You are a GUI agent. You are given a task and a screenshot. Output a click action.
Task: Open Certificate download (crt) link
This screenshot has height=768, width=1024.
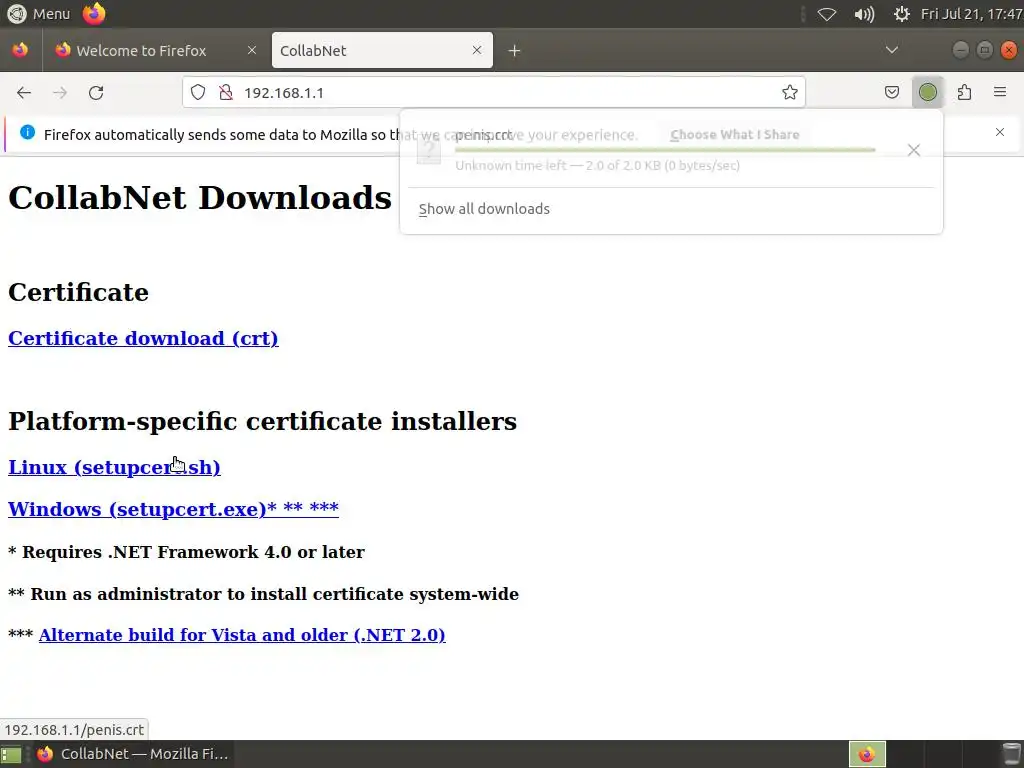click(x=143, y=338)
